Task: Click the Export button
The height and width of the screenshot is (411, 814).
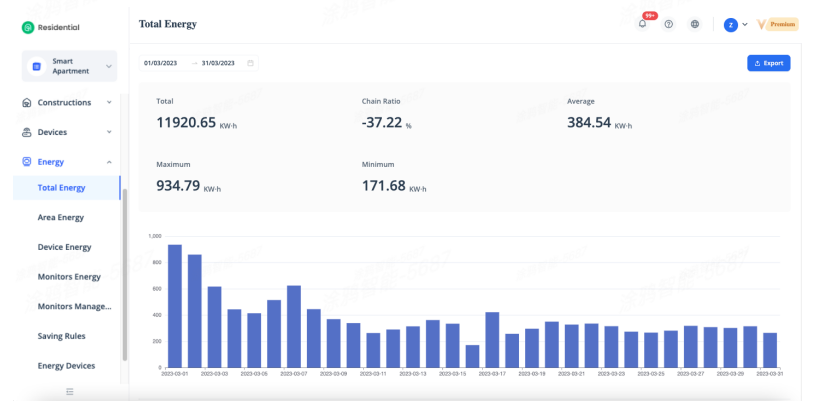Action: coord(768,63)
